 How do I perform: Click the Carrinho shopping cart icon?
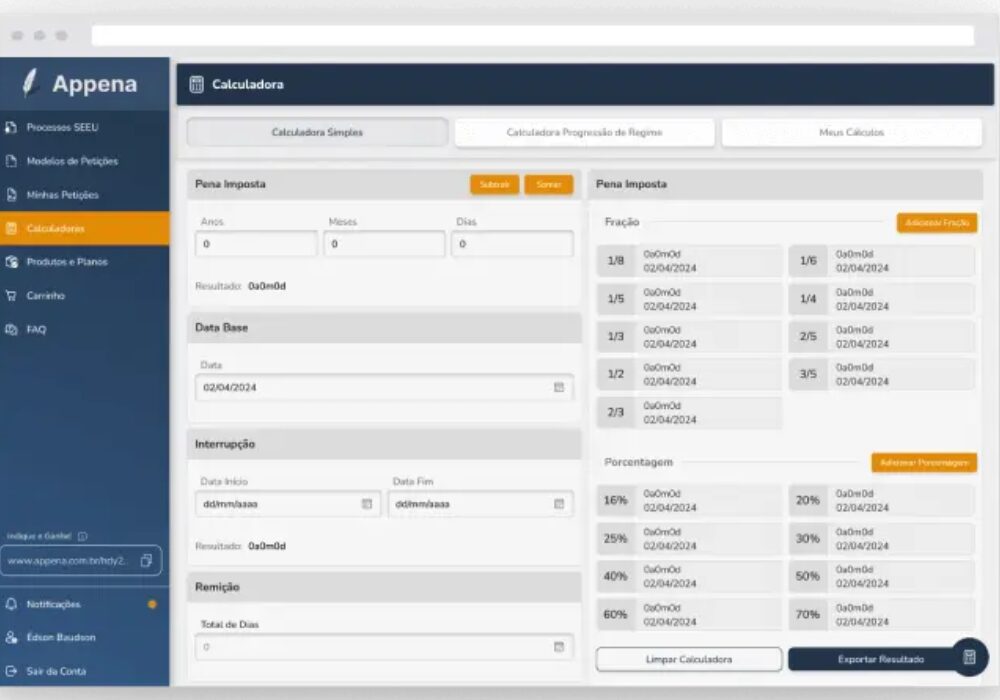(x=12, y=295)
